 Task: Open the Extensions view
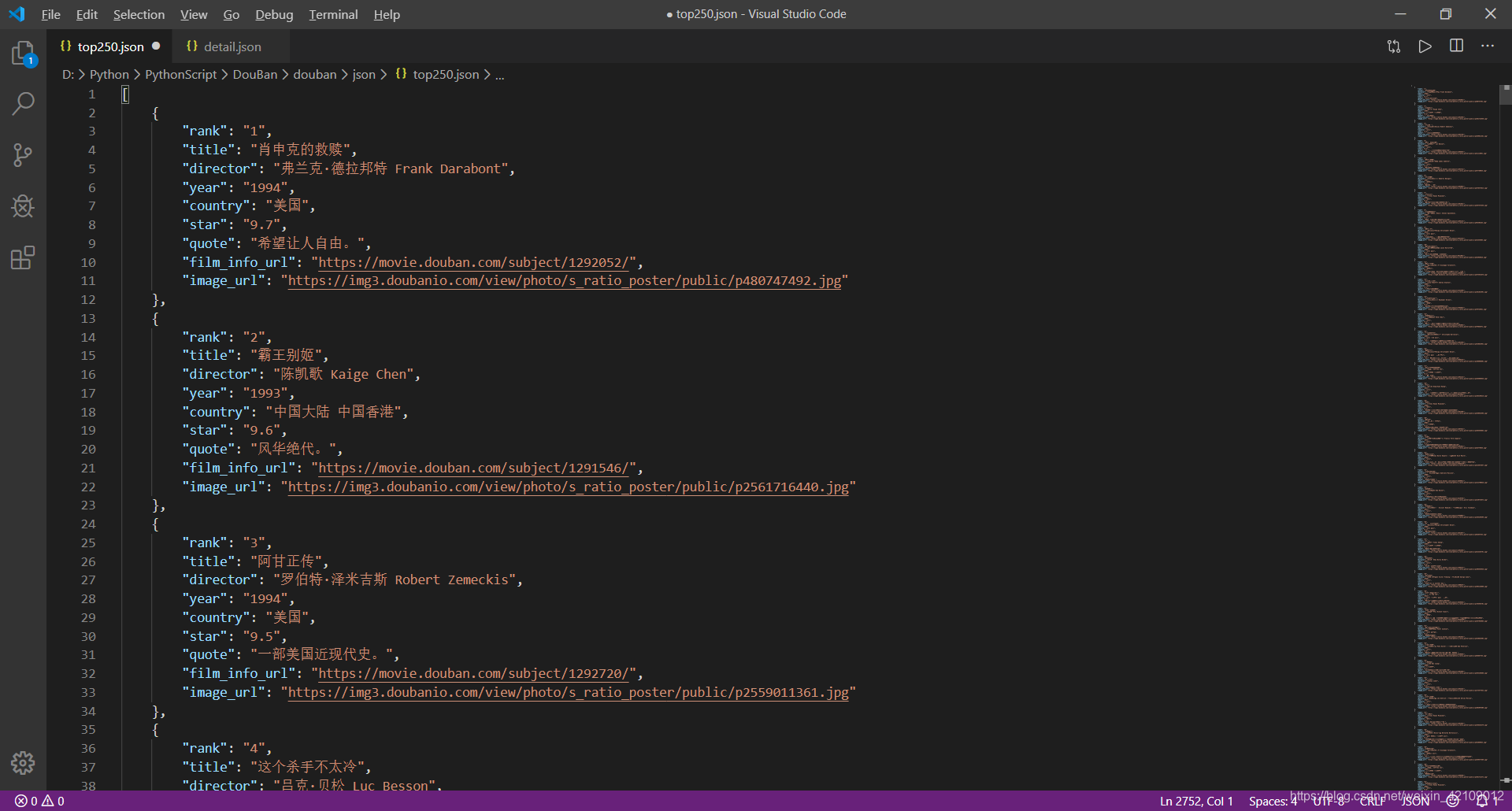point(23,257)
